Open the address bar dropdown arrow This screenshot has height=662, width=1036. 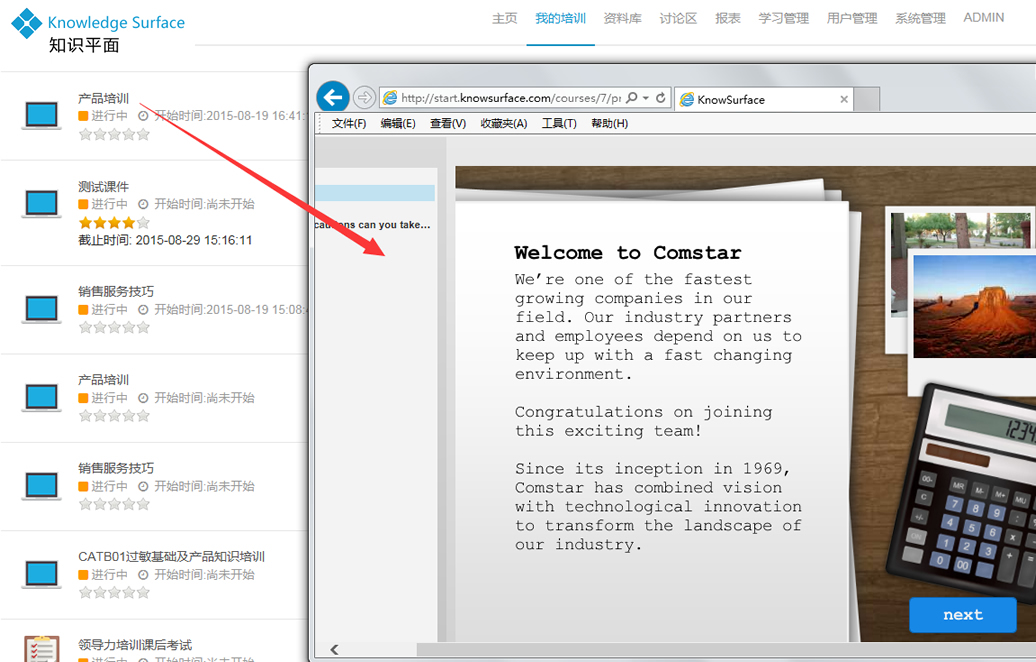646,98
